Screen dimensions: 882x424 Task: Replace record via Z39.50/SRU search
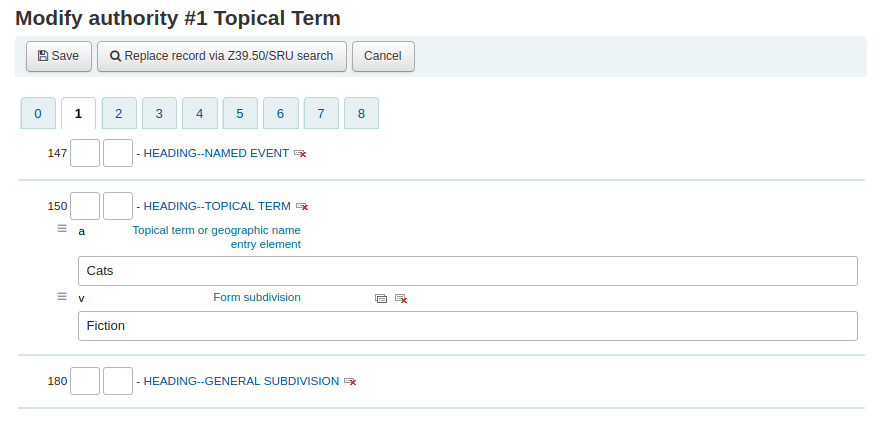[222, 56]
